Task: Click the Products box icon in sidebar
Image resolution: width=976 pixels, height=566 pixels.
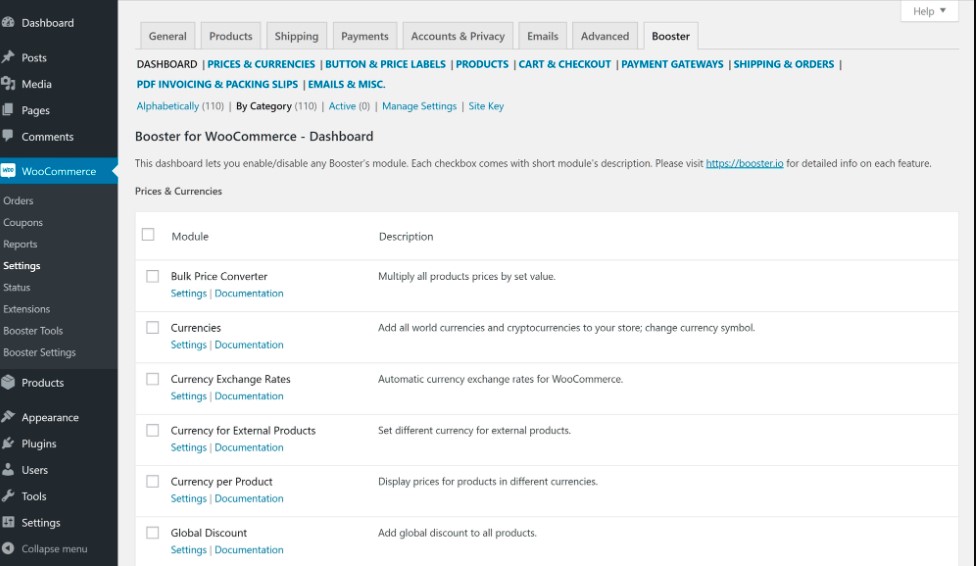Action: [x=7, y=382]
